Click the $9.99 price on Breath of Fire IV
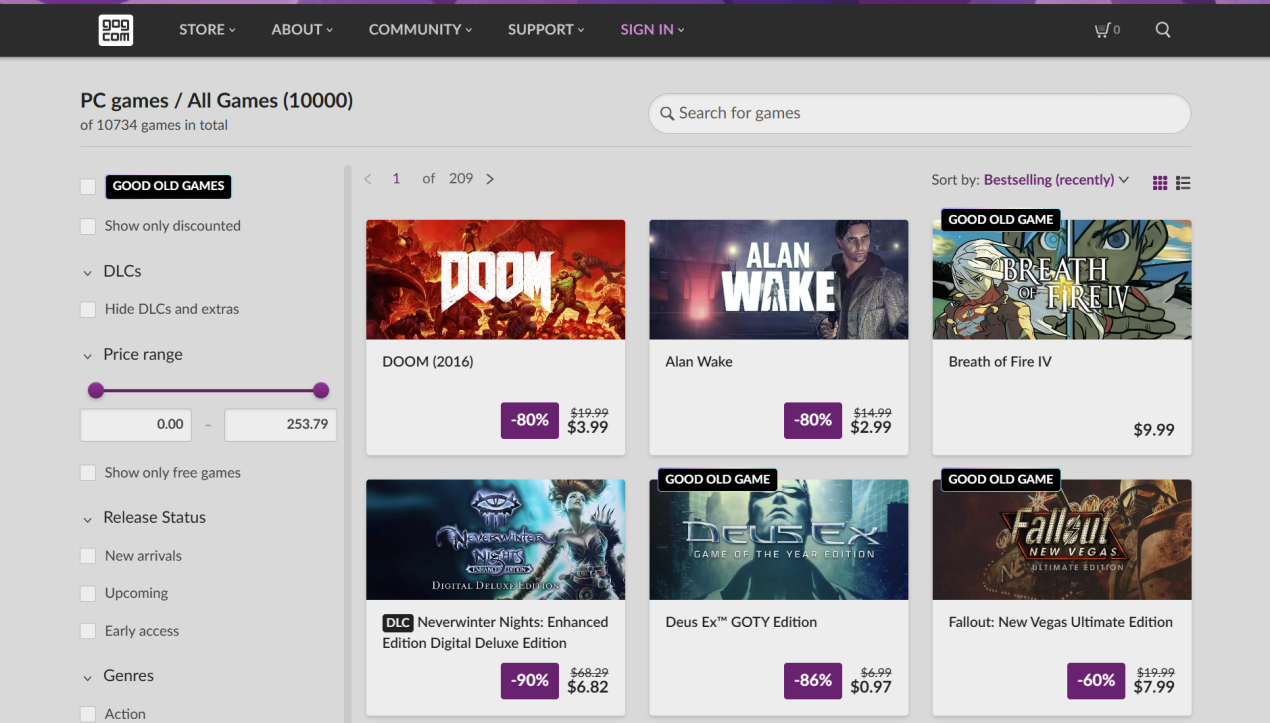 pos(1154,430)
